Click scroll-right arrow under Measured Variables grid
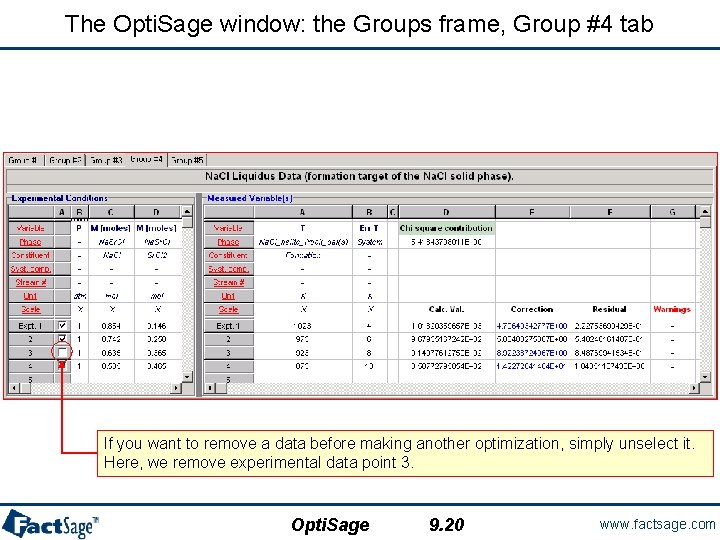 click(x=695, y=388)
